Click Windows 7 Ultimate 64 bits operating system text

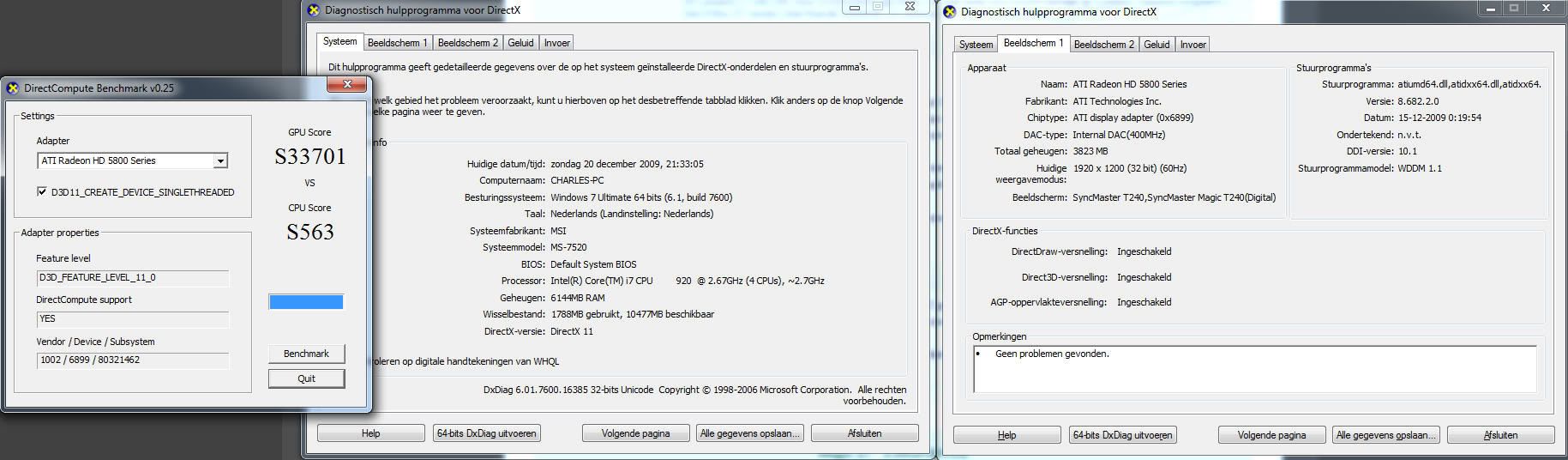[x=641, y=197]
